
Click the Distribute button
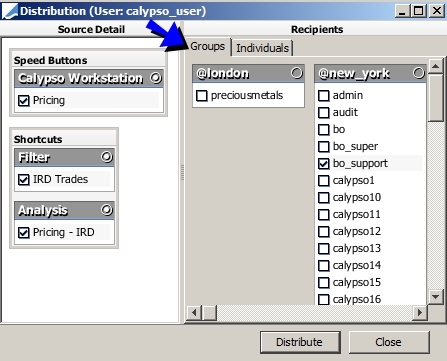pos(300,342)
